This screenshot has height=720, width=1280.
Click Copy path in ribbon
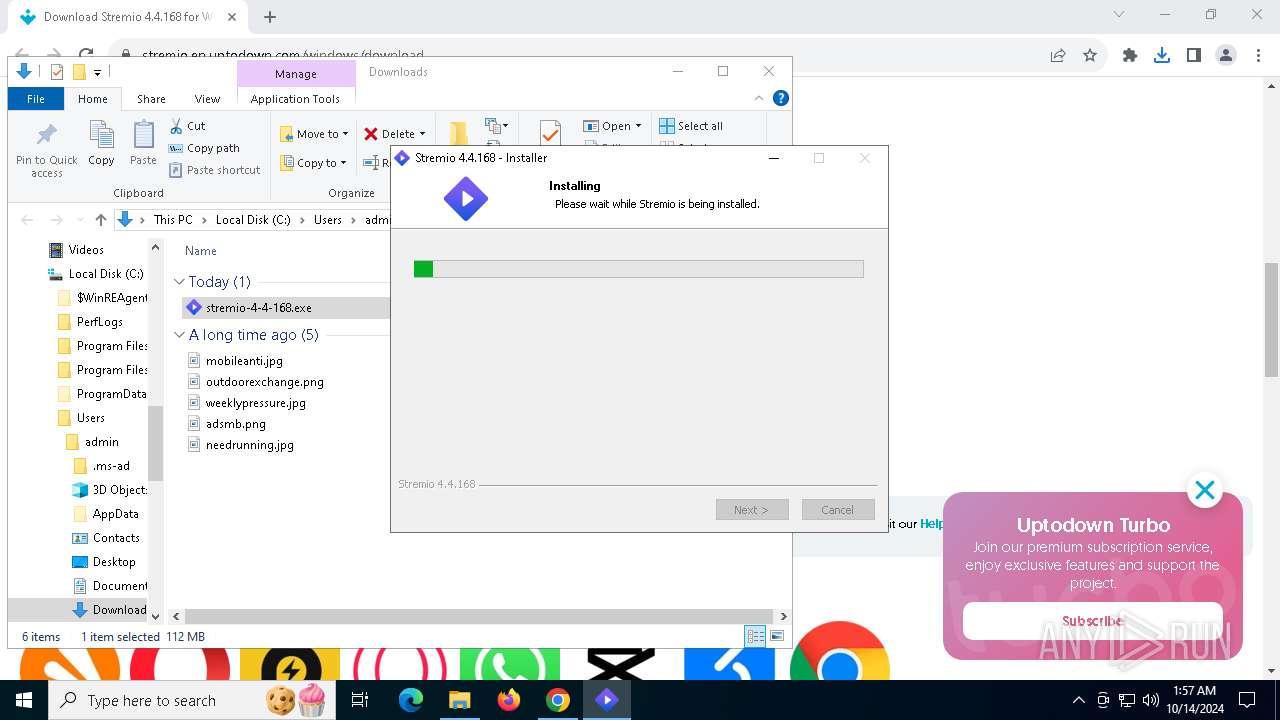coord(204,148)
